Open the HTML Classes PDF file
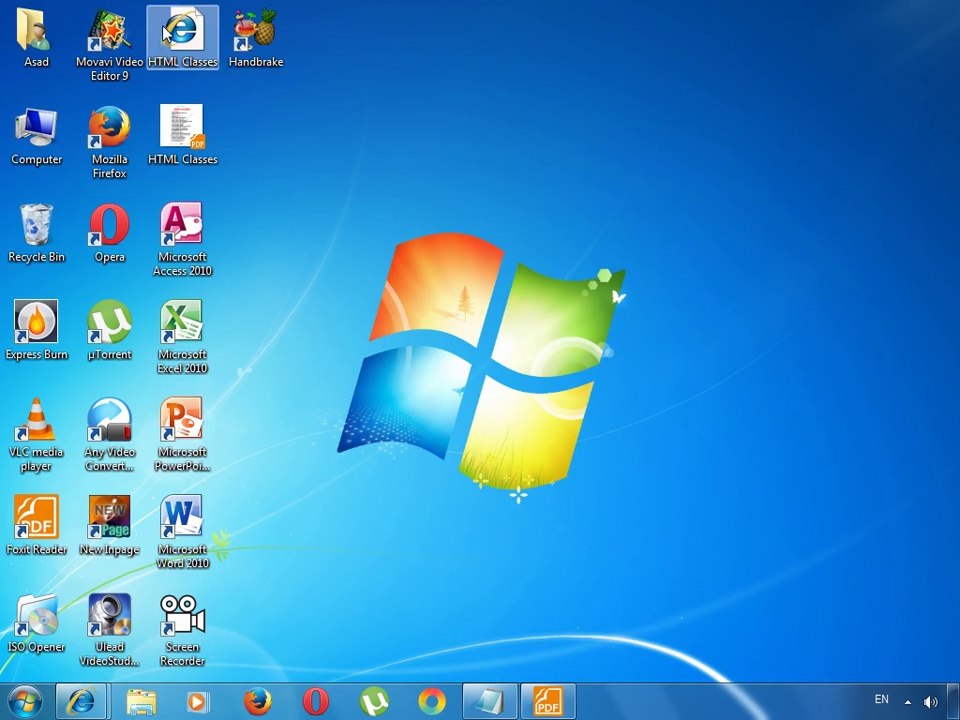The height and width of the screenshot is (720, 960). (x=182, y=136)
